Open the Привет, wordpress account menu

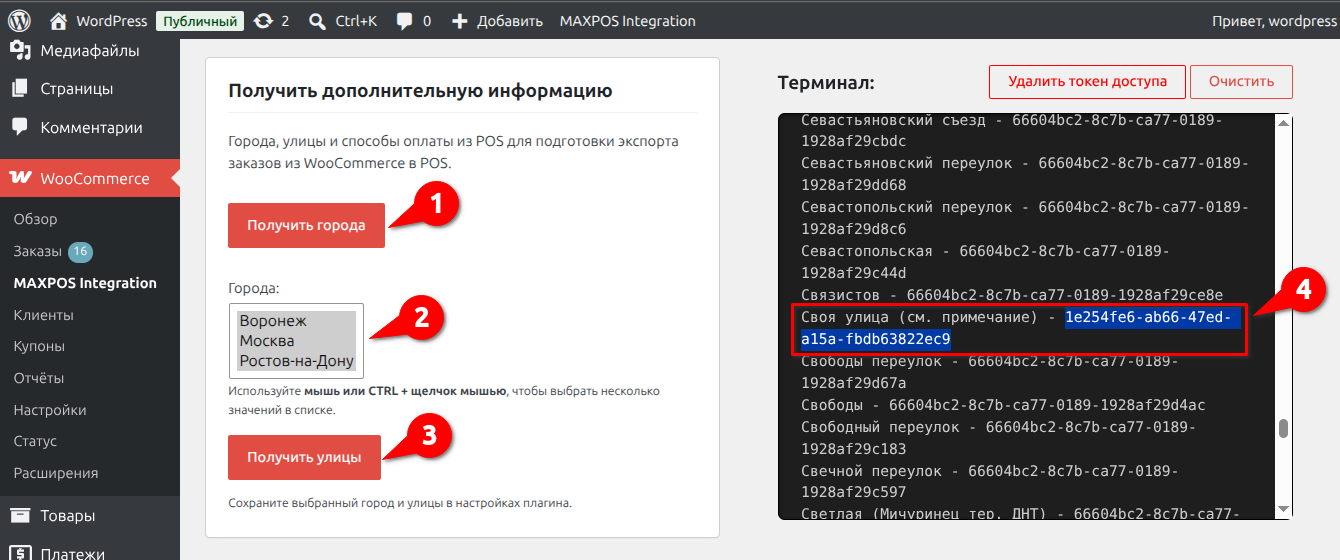click(1273, 20)
